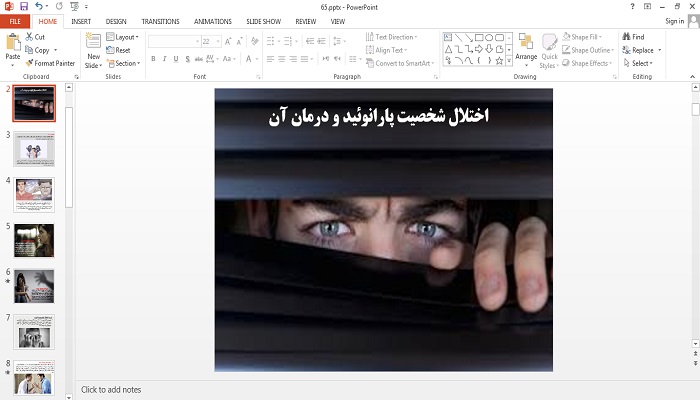700x400 pixels.
Task: Open Align Text dropdown
Action: click(387, 50)
